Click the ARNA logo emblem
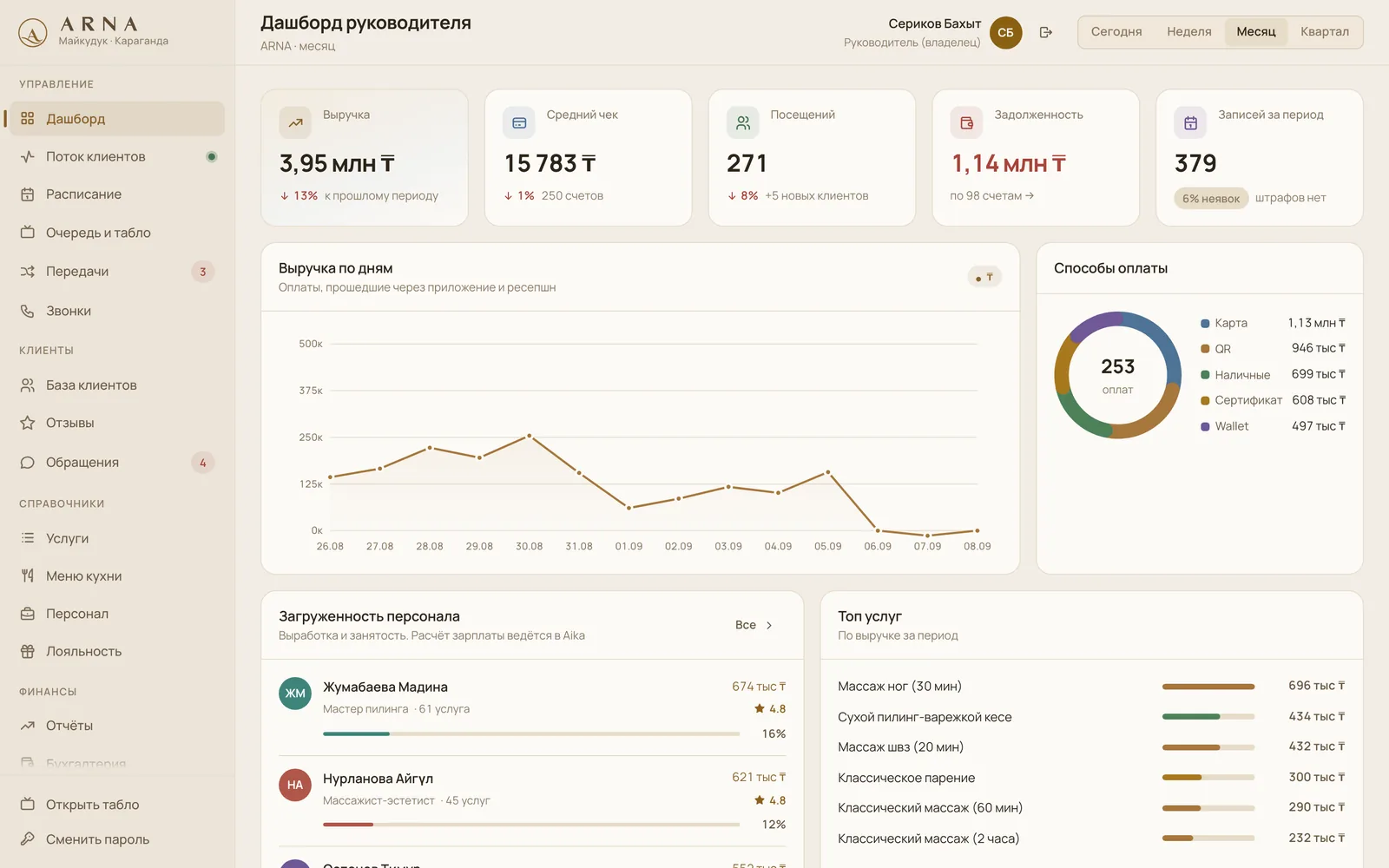 (33, 33)
